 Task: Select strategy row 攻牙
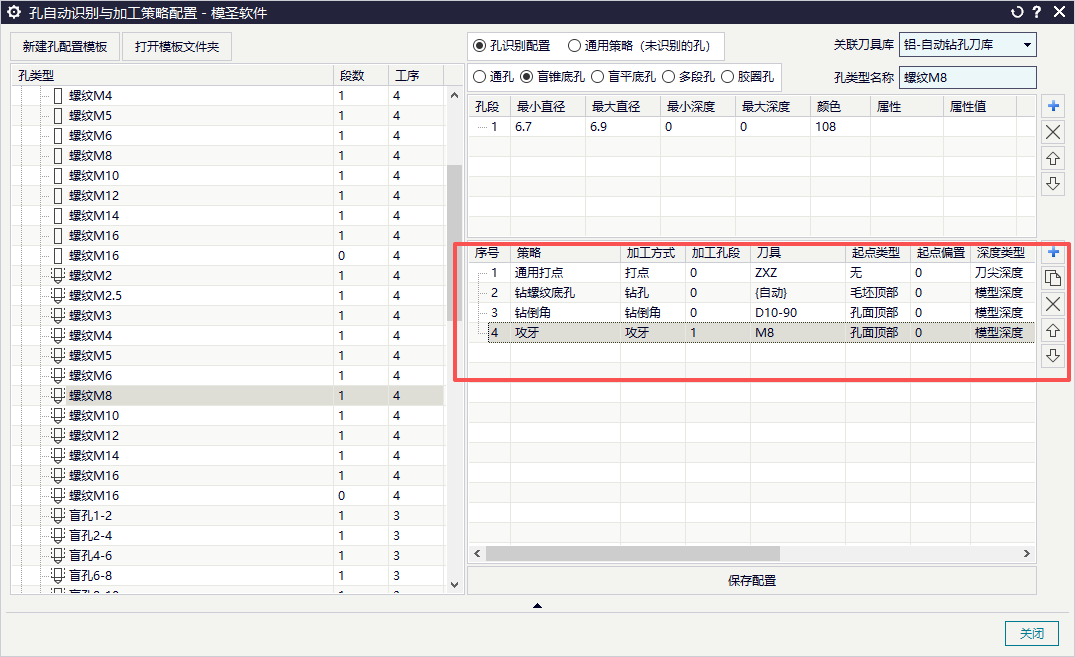(x=752, y=333)
